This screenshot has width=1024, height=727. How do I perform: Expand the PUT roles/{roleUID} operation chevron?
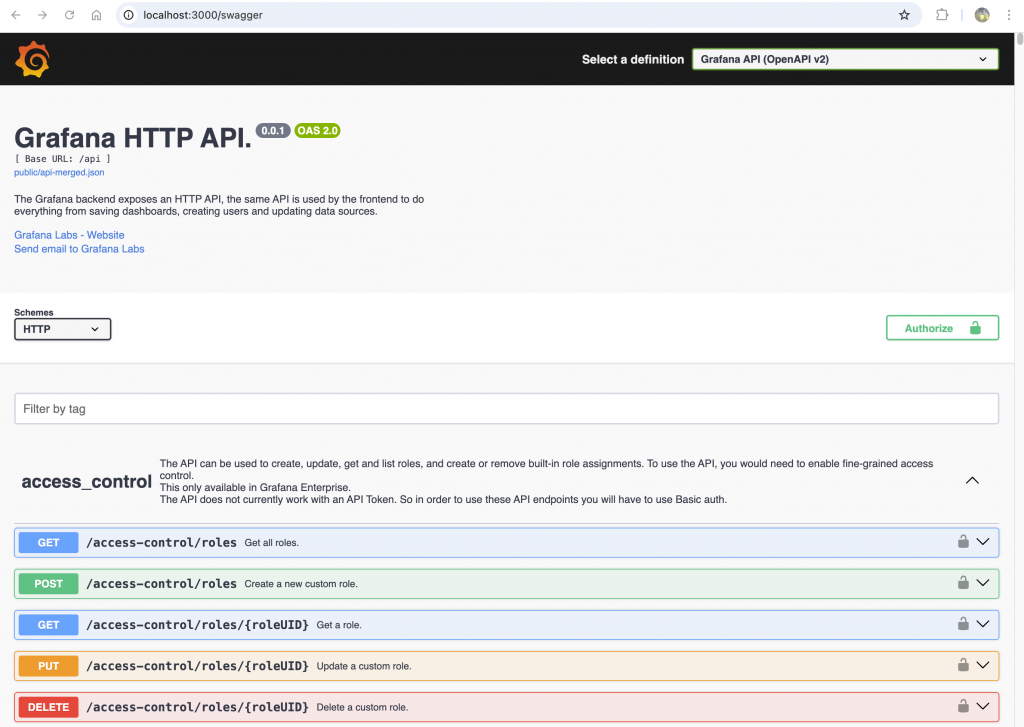(x=983, y=665)
